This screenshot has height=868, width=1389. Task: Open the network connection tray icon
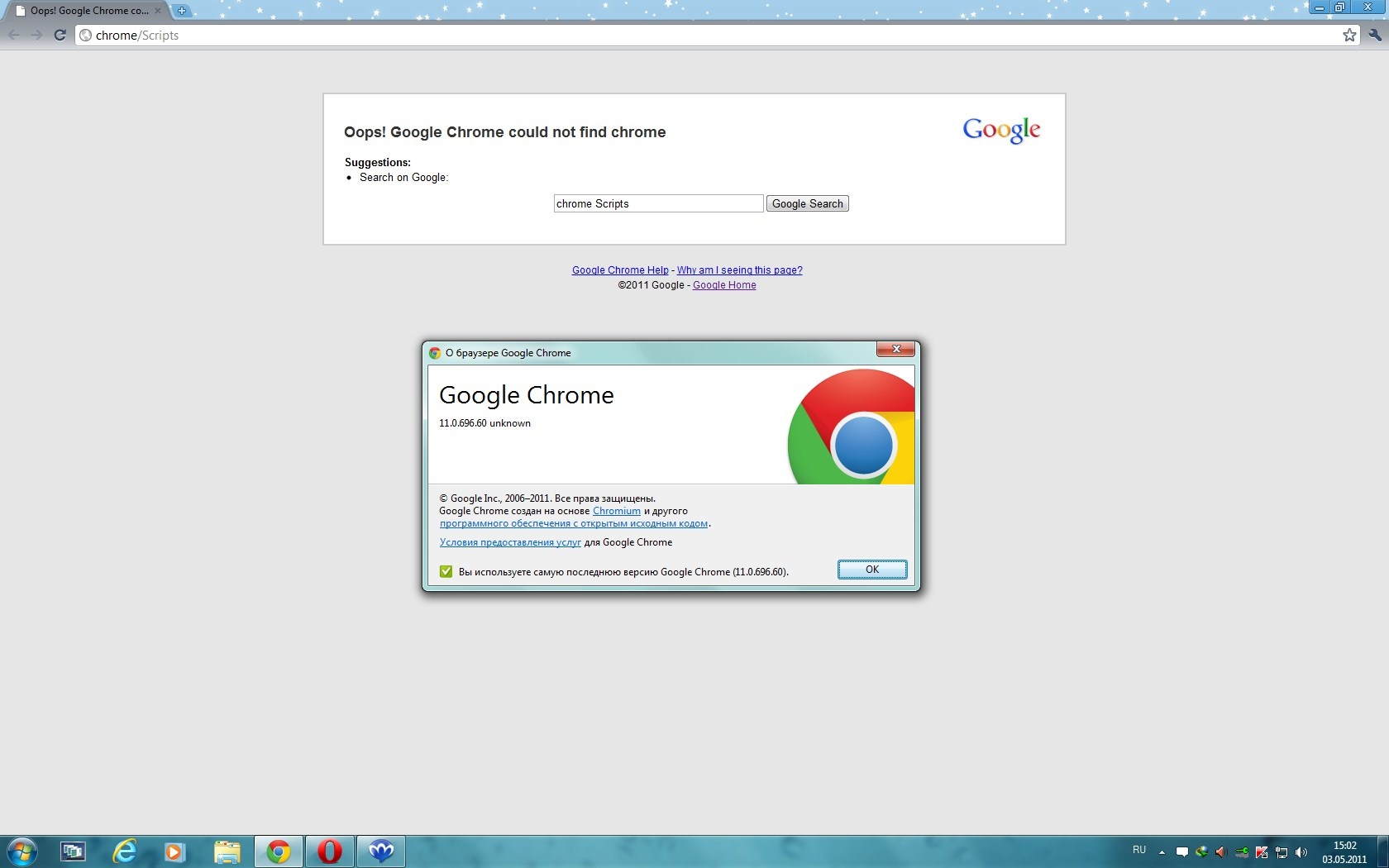1282,851
